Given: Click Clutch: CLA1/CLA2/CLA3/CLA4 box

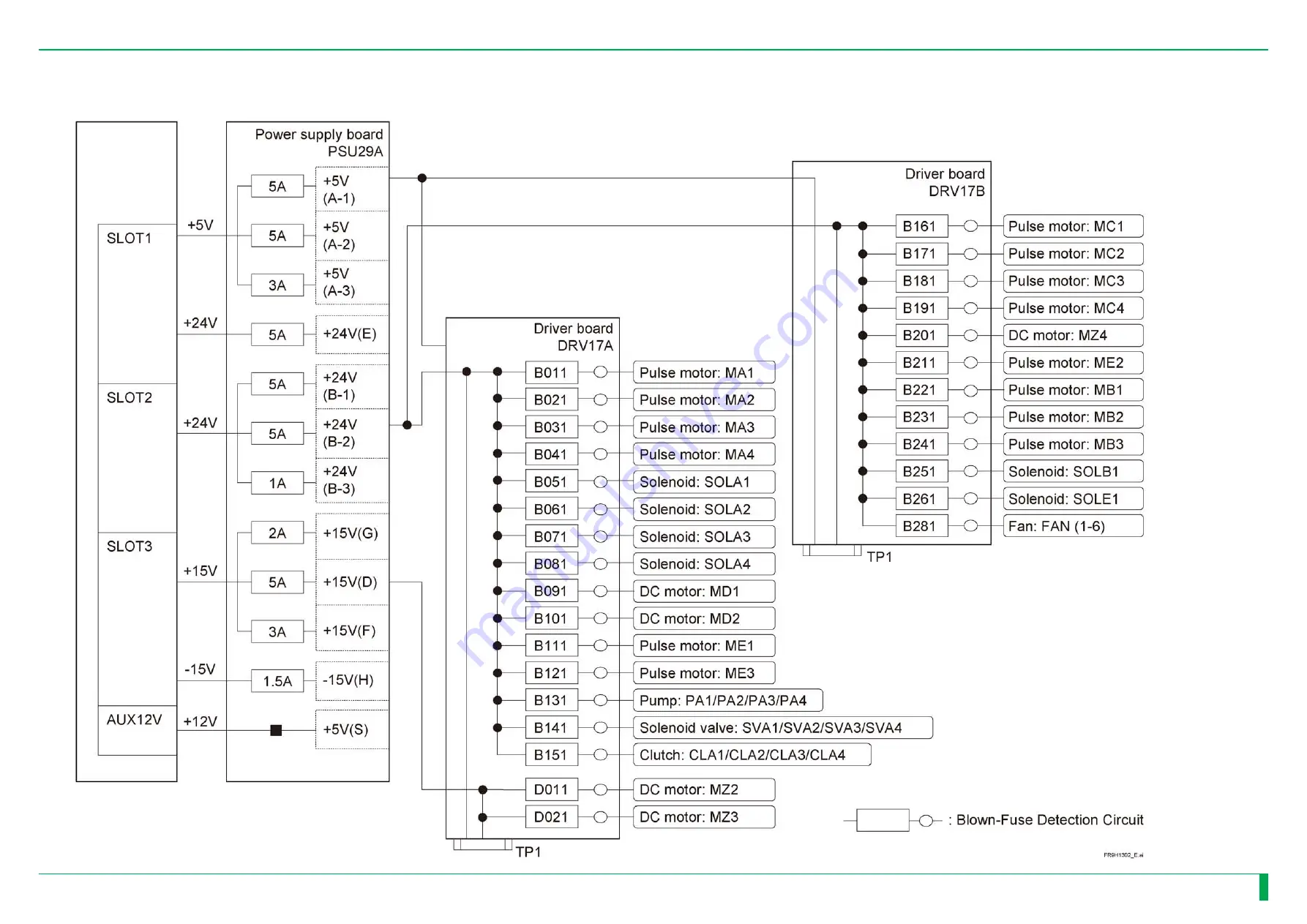Looking at the screenshot, I should (752, 755).
